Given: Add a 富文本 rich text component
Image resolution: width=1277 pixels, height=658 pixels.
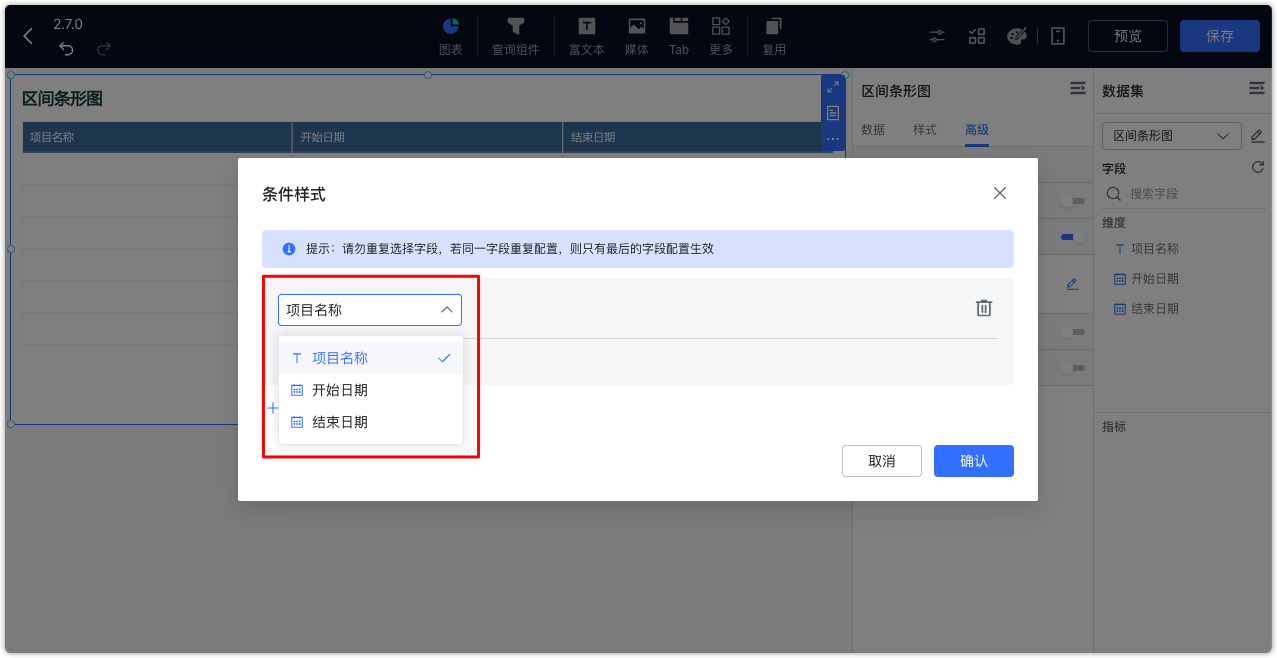Looking at the screenshot, I should pyautogui.click(x=586, y=35).
